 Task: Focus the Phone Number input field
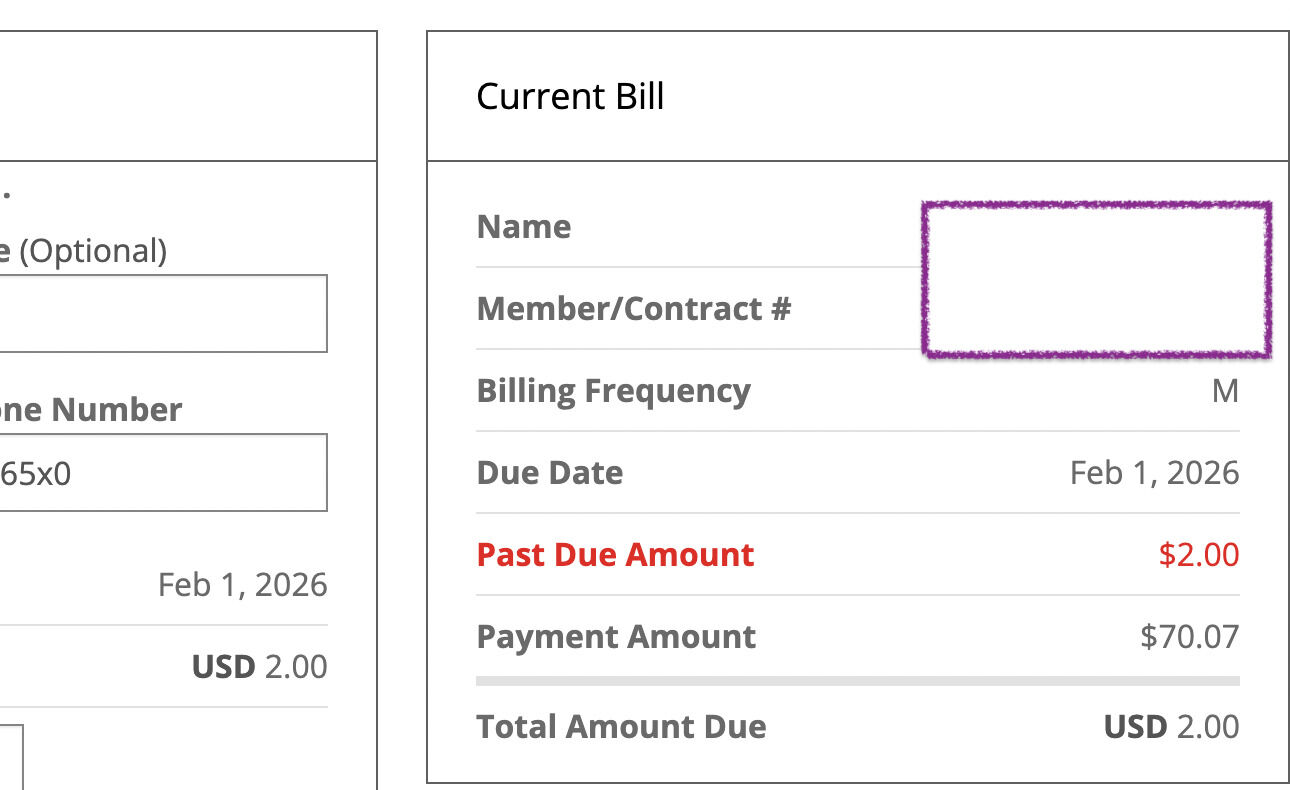[x=160, y=472]
